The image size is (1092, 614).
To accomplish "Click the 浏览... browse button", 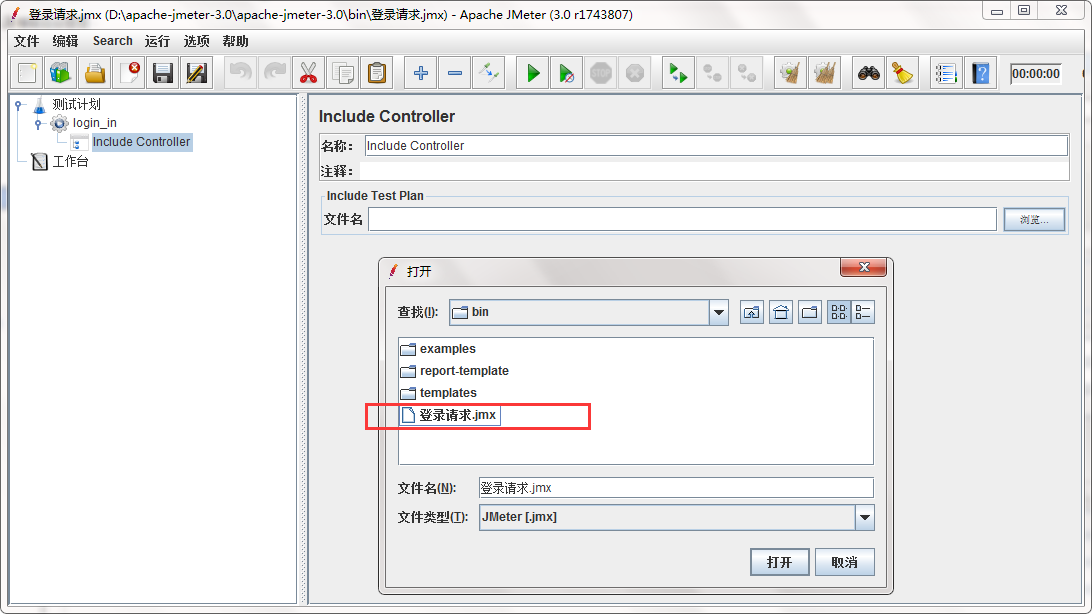I will coord(1034,219).
